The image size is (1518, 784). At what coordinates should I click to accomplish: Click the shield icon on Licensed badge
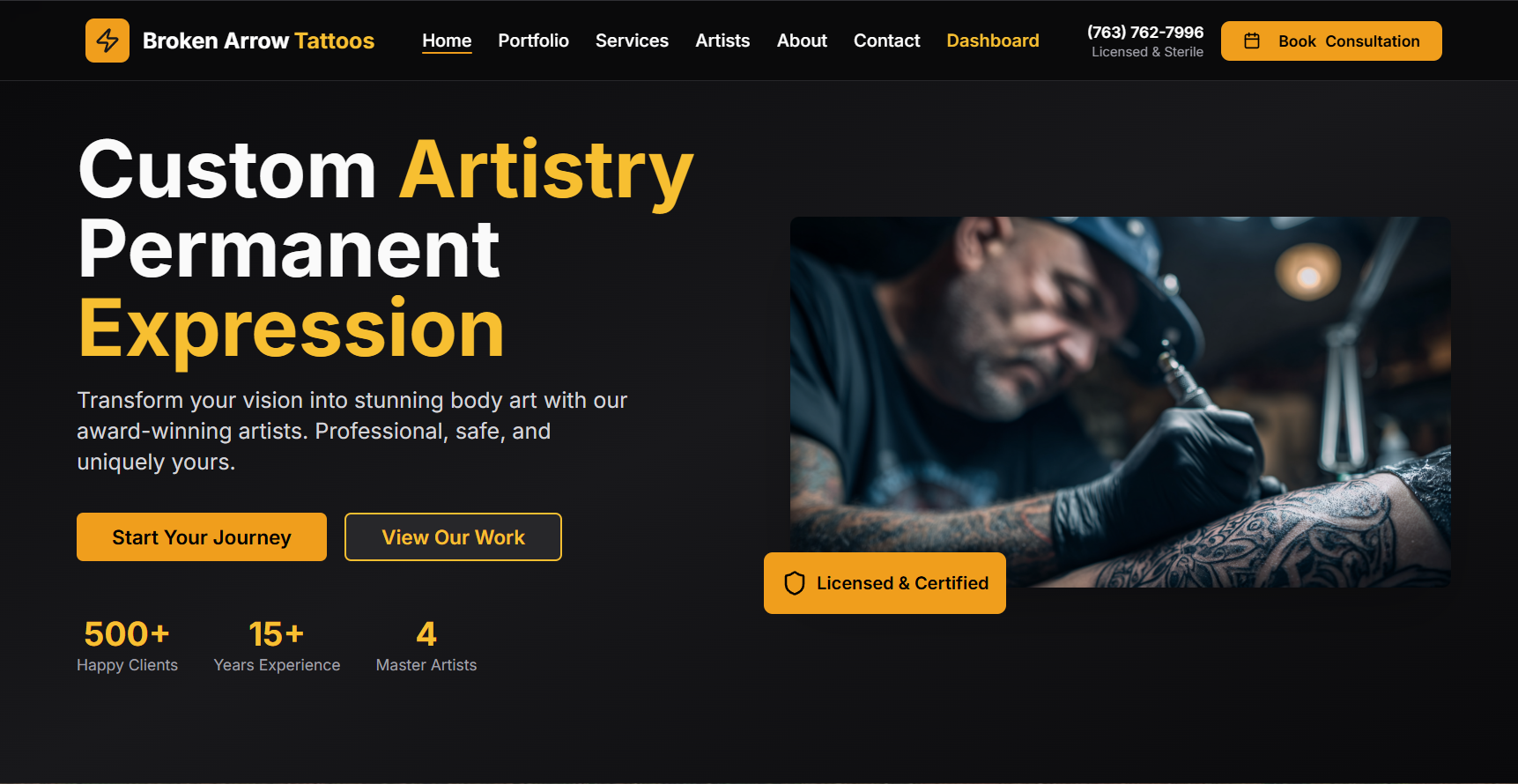tap(795, 583)
